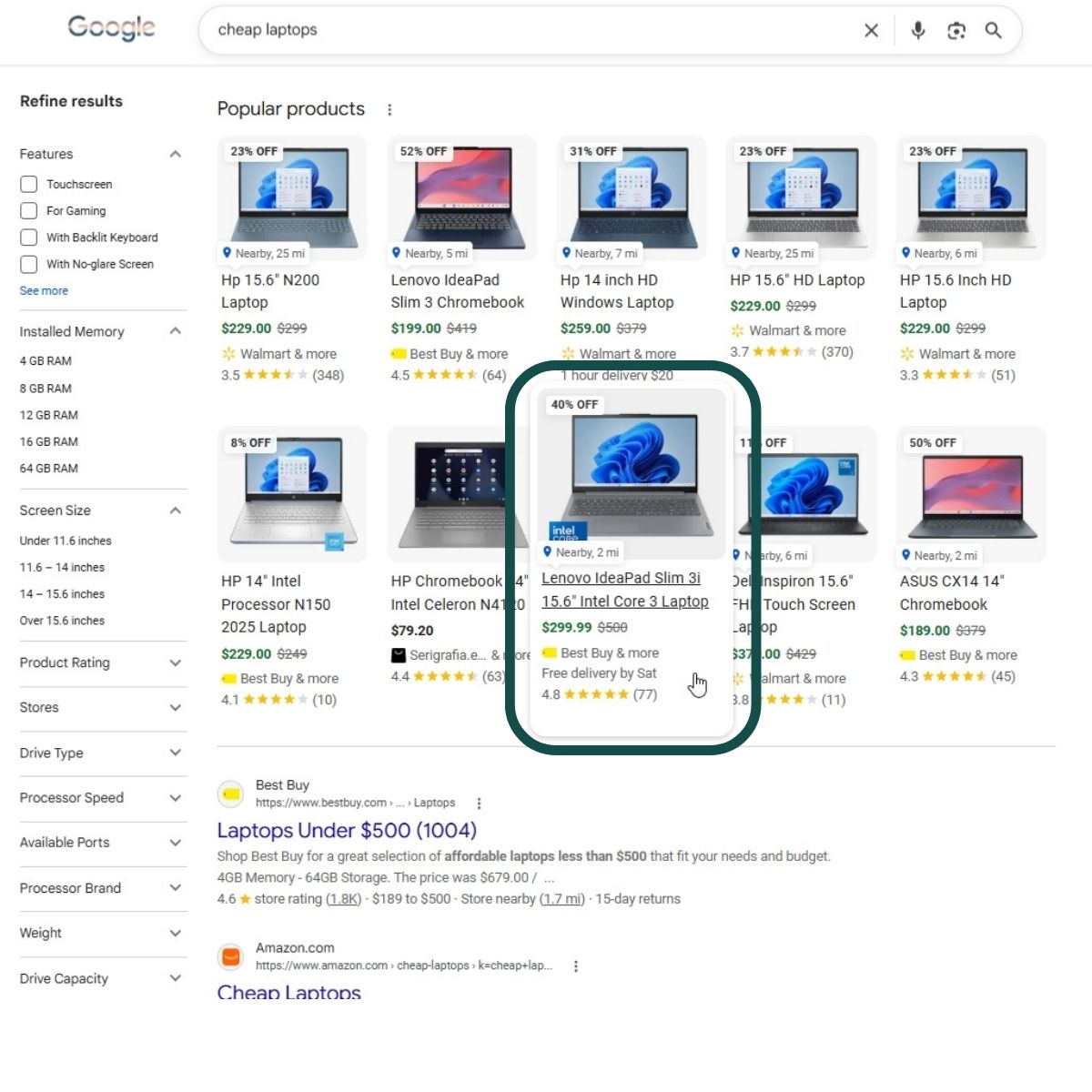
Task: Open Hp 15.6" N200 Laptop thumbnail
Action: pos(292,198)
